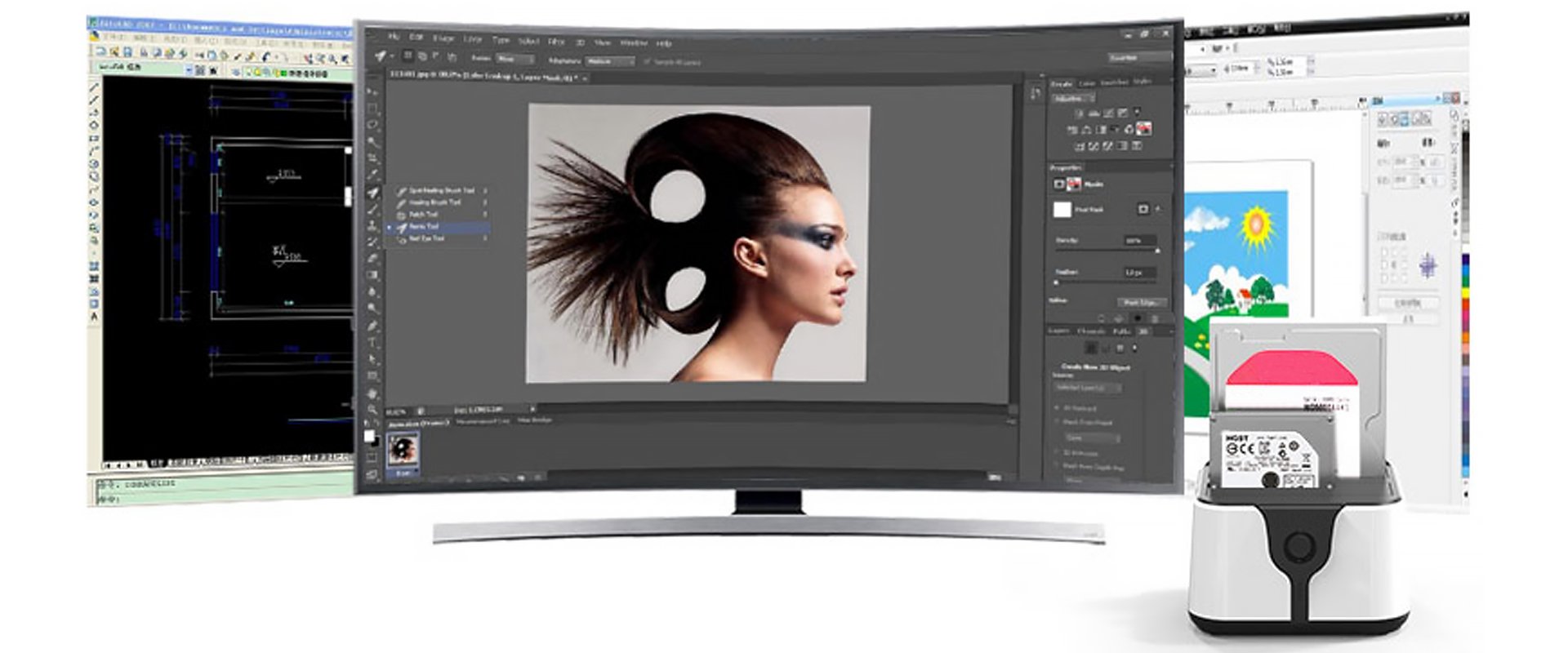1568x653 pixels.
Task: Select Mesh From Preset radio option
Action: click(x=1058, y=422)
